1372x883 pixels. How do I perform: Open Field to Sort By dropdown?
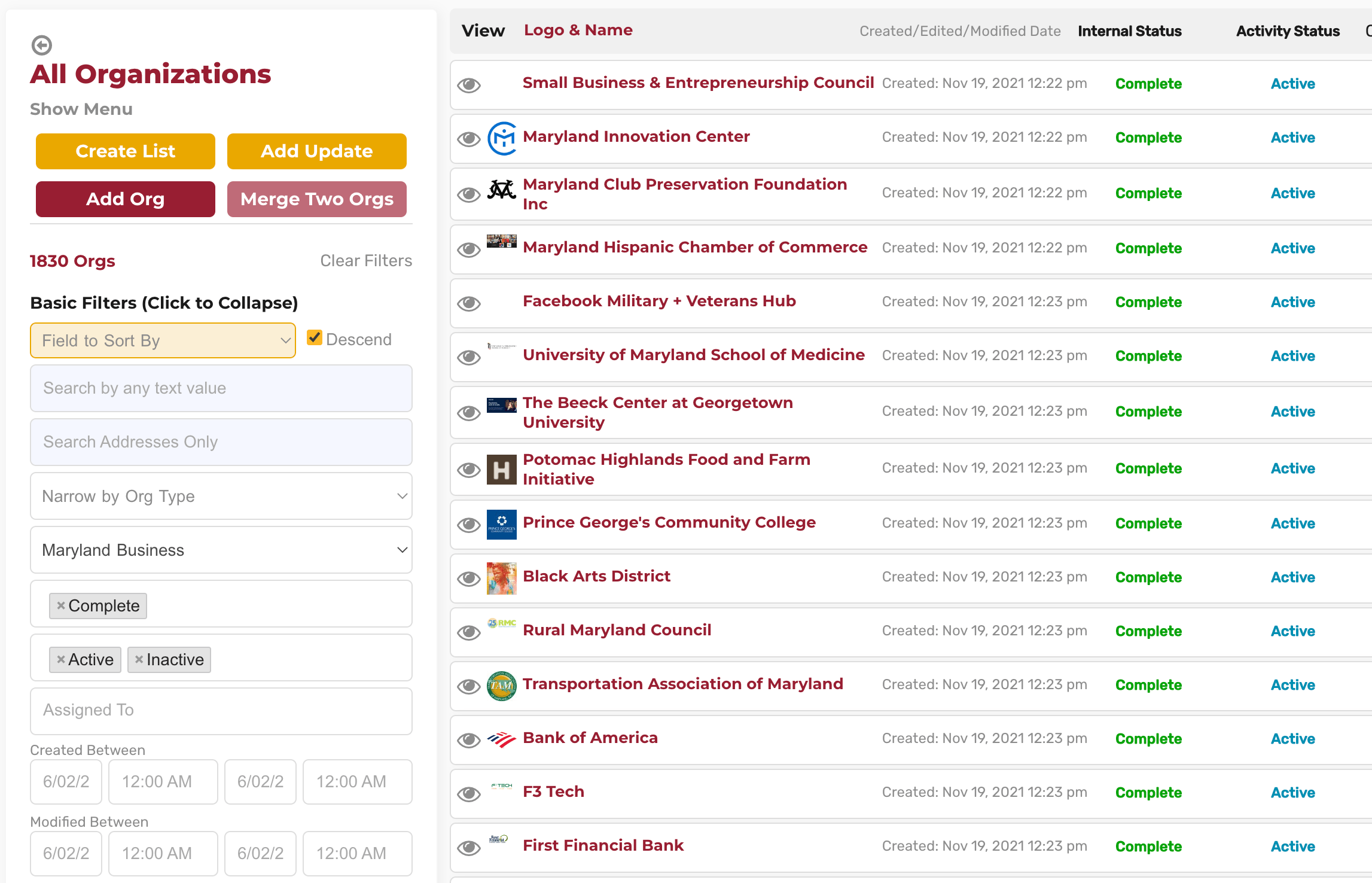[x=163, y=340]
